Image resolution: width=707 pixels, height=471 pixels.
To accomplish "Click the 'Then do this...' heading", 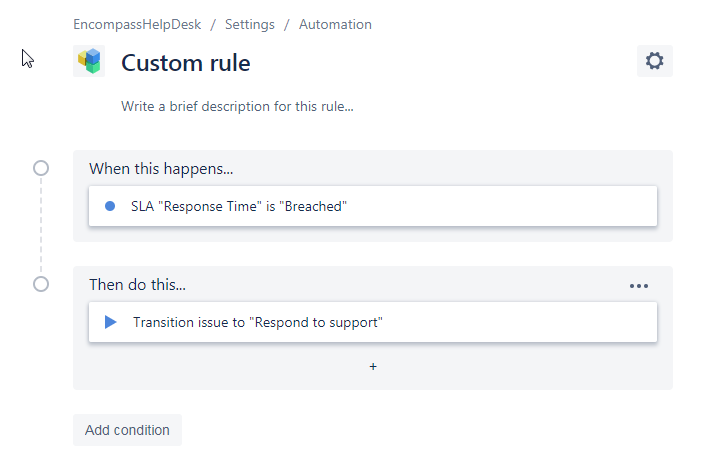I will tap(137, 285).
